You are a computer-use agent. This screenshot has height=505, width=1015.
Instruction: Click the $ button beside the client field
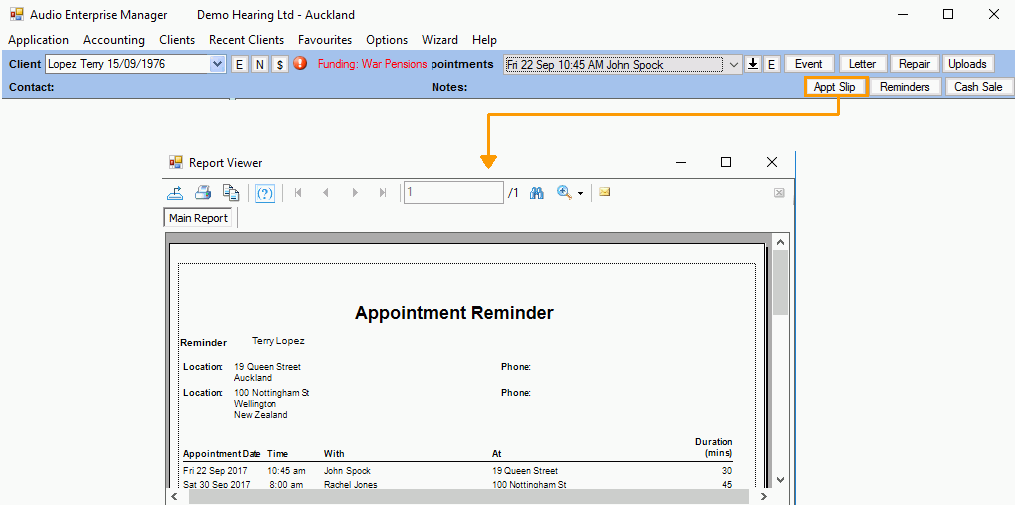point(280,64)
